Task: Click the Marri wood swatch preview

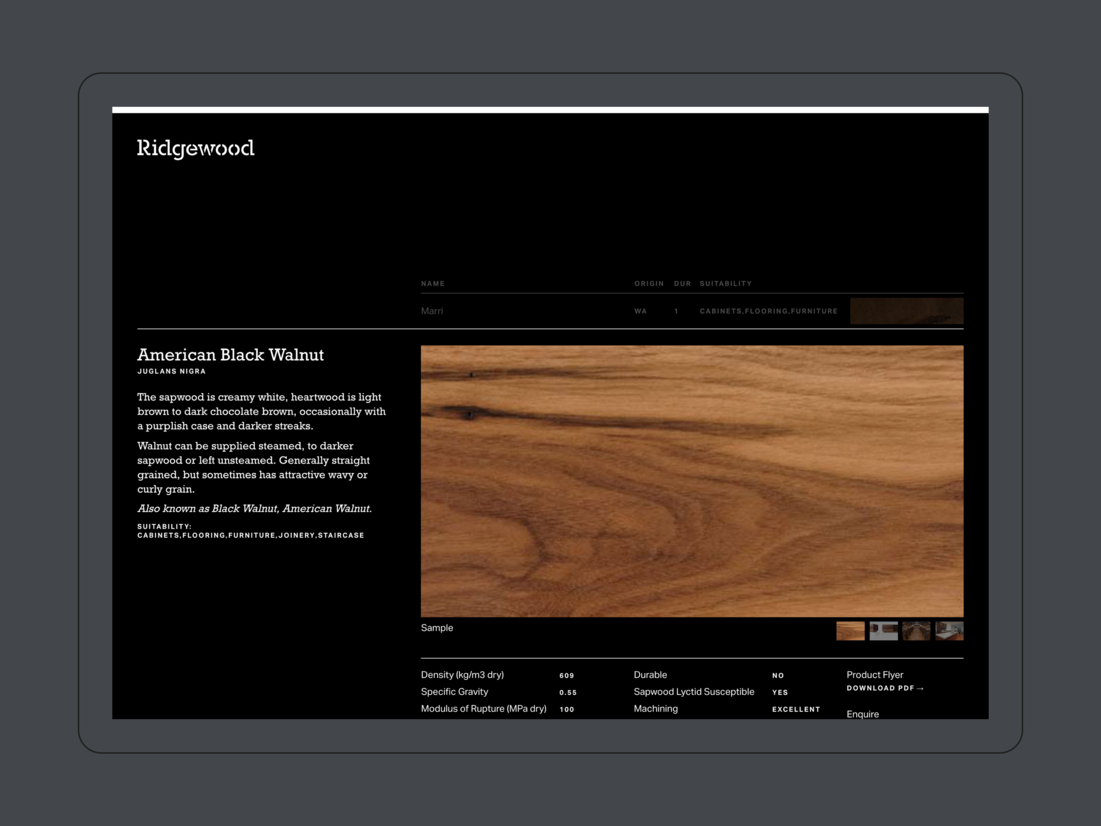Action: 906,311
